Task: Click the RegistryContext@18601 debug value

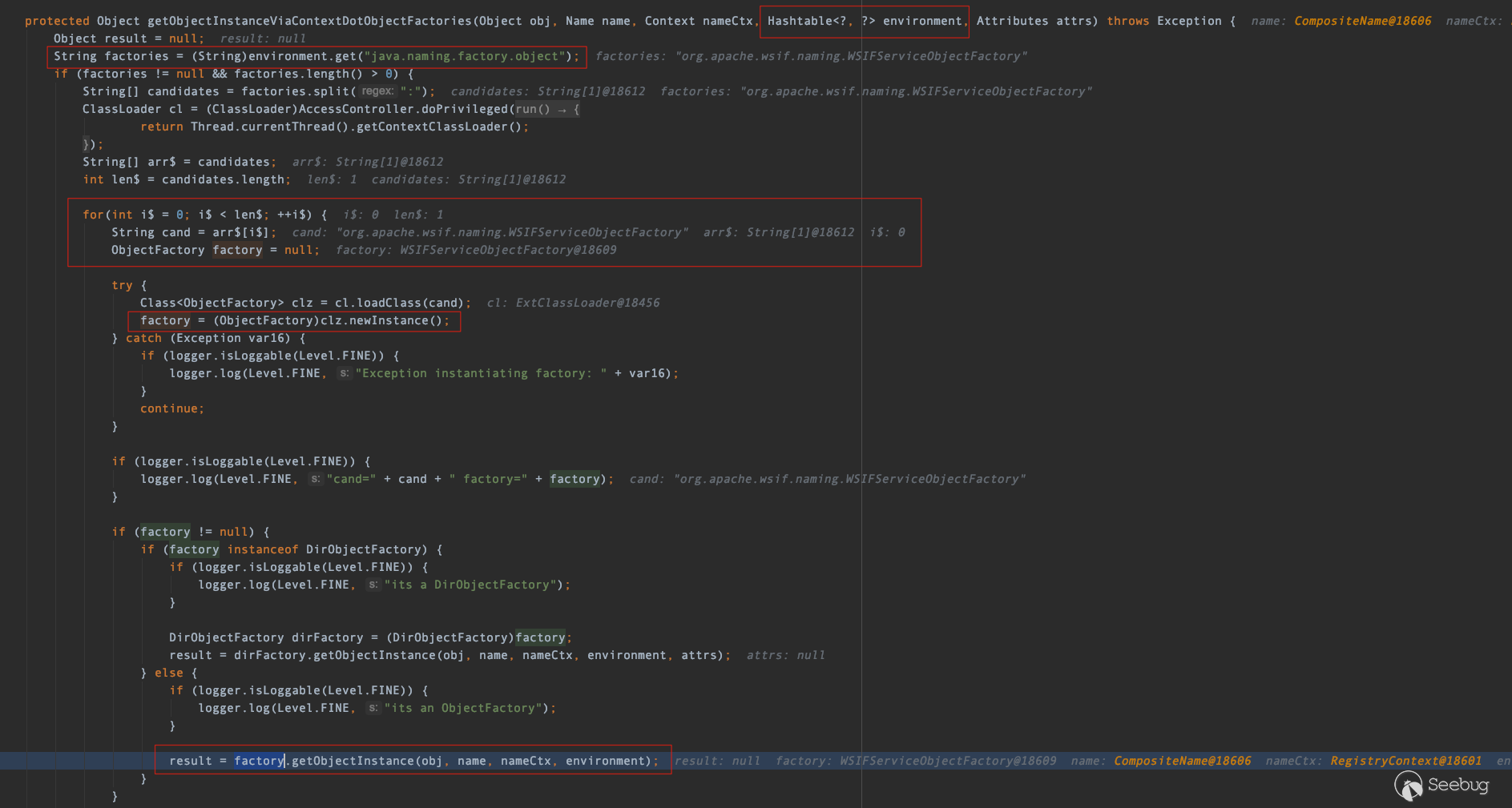Action: point(1405,761)
